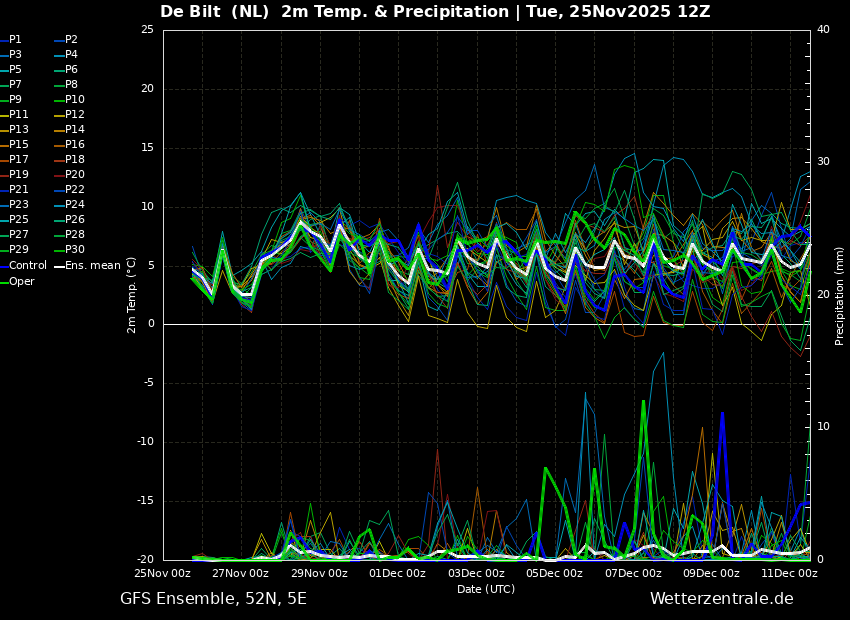850x620 pixels.
Task: Click the Wetterzentrale.de text
Action: [722, 599]
